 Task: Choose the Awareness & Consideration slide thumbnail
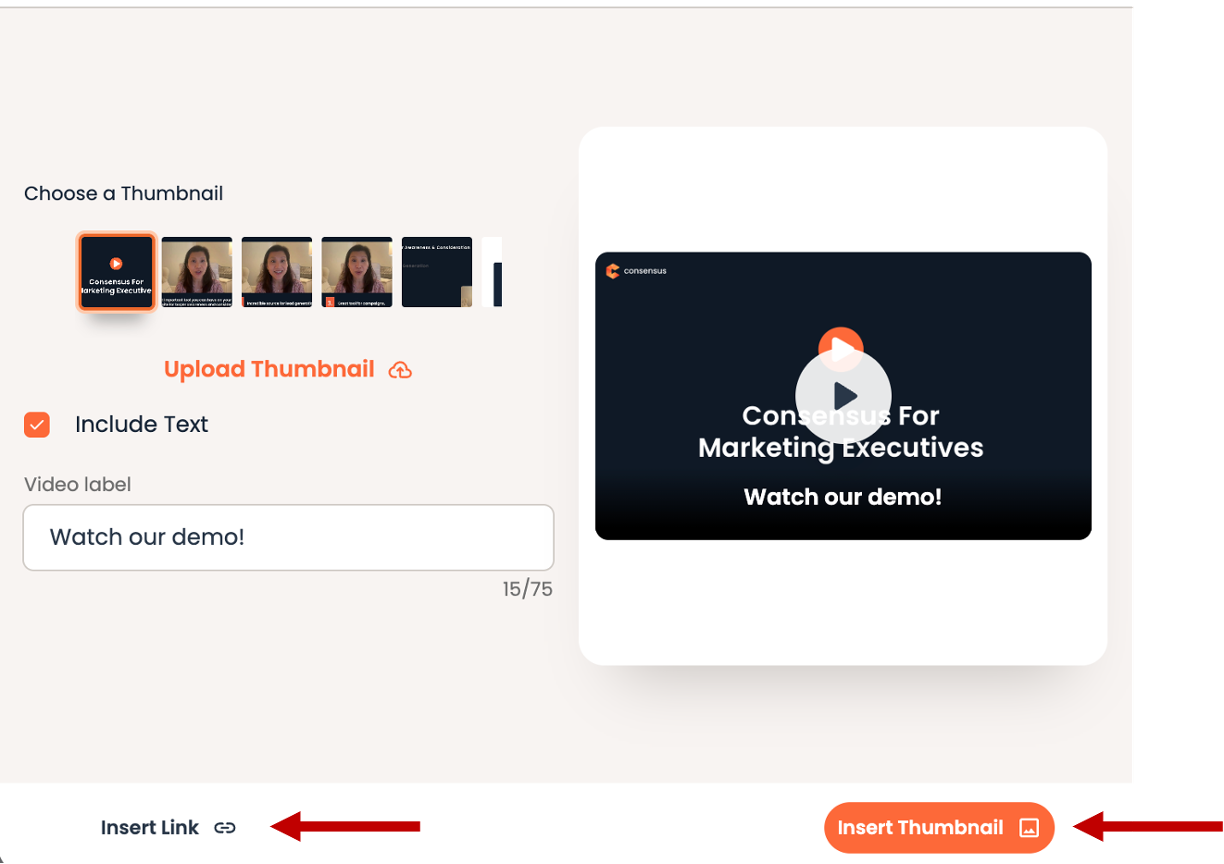tap(437, 272)
